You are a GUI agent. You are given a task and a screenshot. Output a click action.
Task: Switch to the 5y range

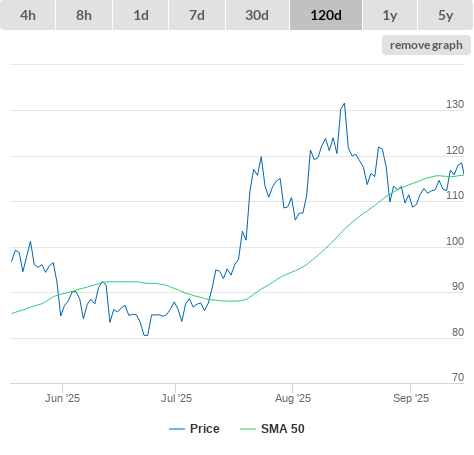[x=445, y=15]
